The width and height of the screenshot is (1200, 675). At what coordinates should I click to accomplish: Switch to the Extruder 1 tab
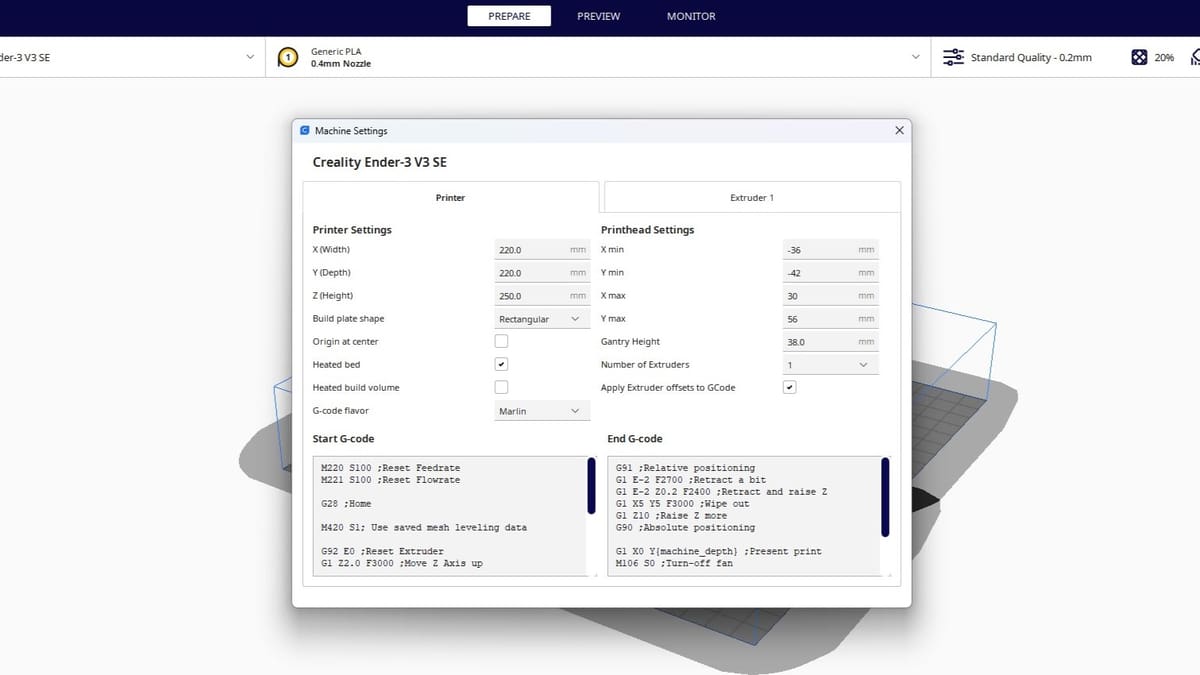[x=752, y=197]
